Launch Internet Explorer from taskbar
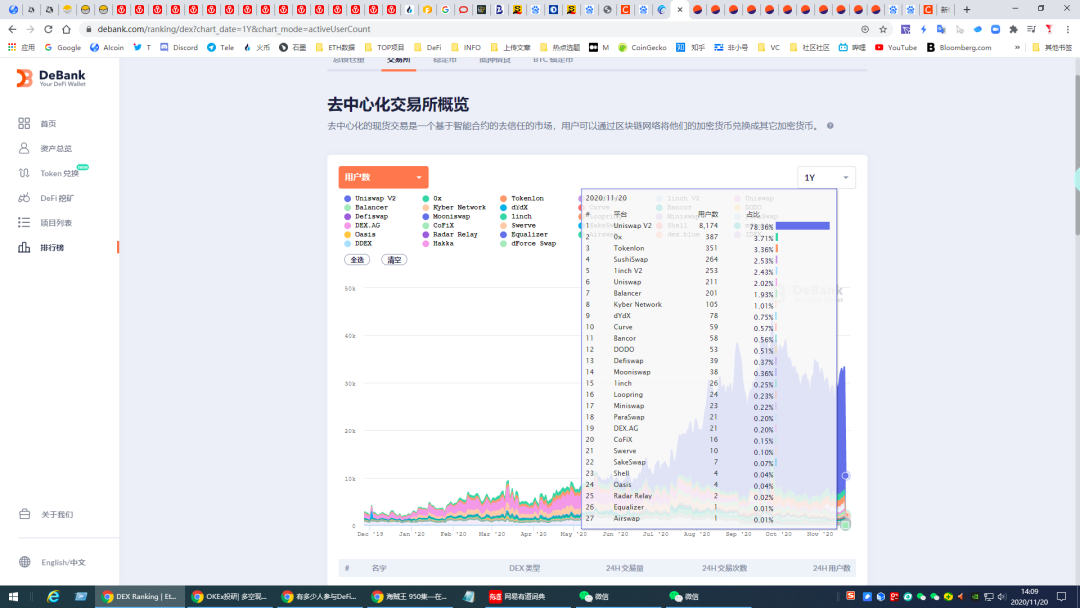 coord(53,596)
